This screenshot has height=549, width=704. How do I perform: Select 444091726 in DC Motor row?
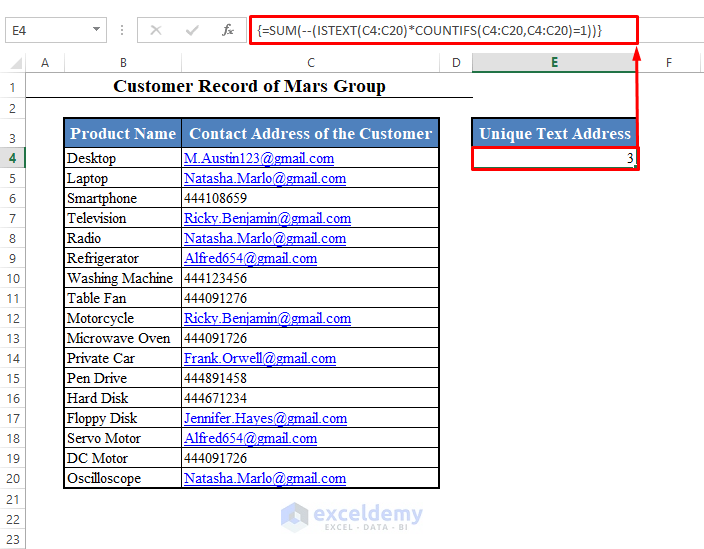[x=310, y=458]
